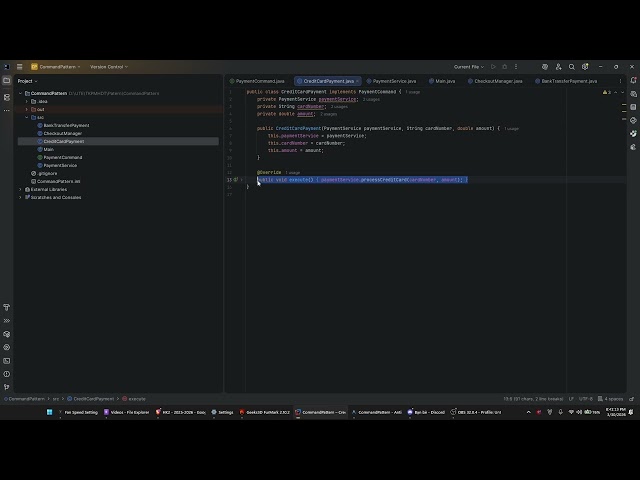Open the Structure tool window icon
The width and height of the screenshot is (640, 480).
click(7, 97)
